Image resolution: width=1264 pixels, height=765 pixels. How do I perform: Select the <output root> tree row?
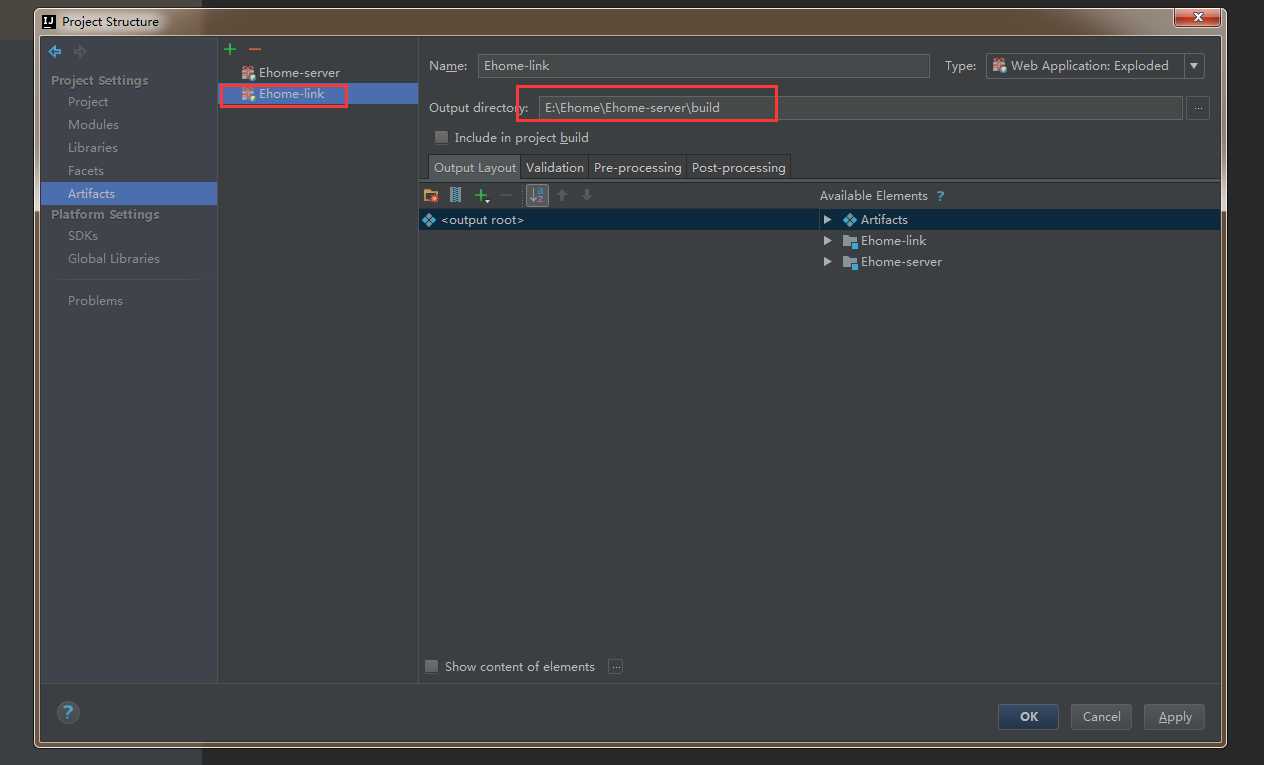click(x=618, y=219)
